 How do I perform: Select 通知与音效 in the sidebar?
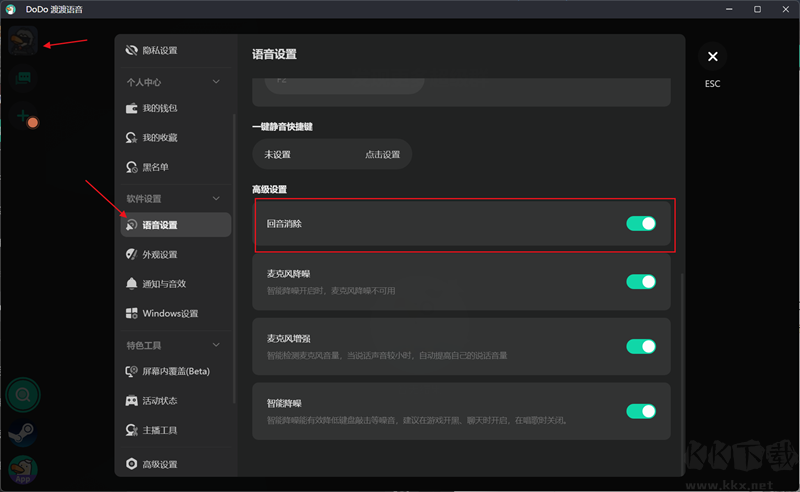click(x=176, y=284)
